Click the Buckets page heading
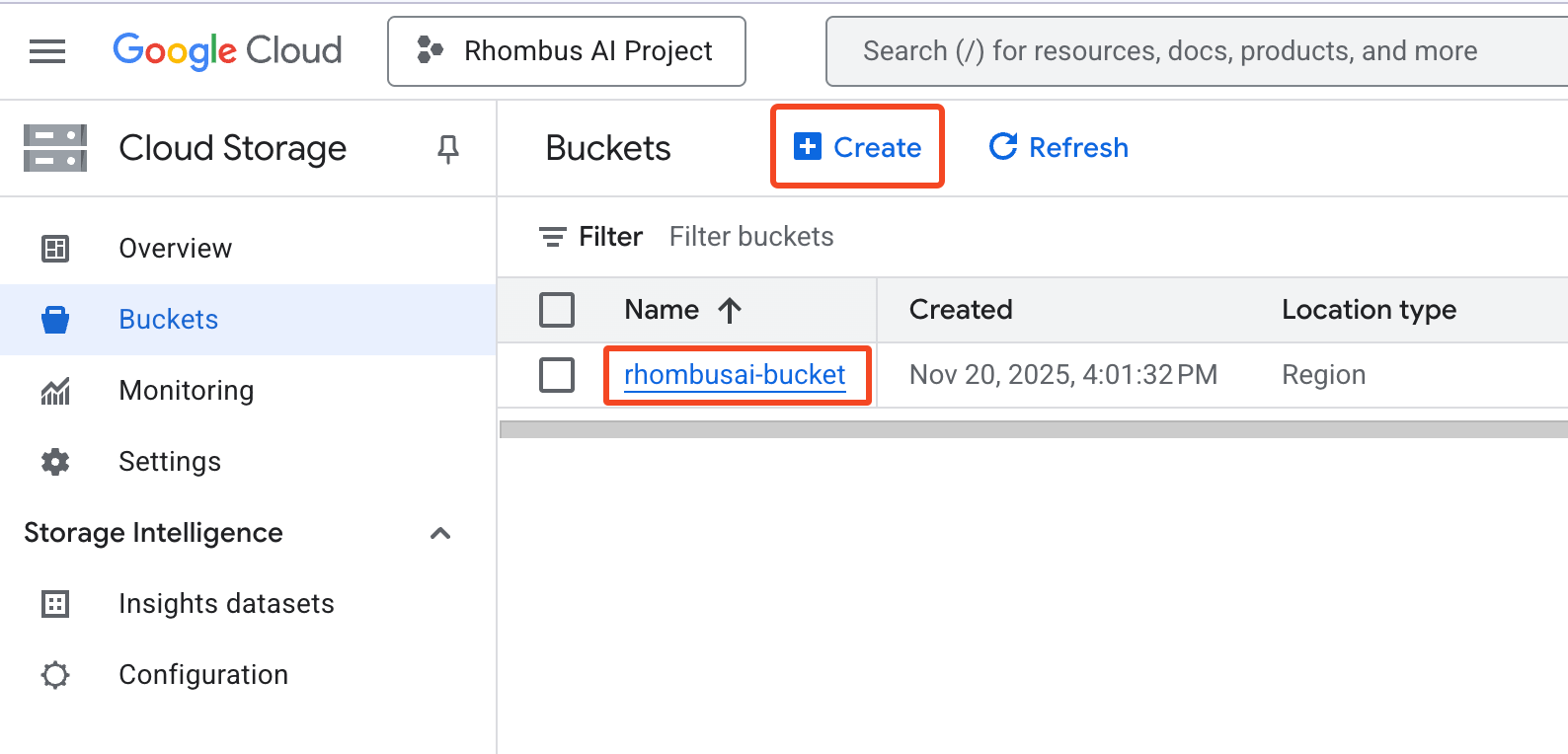Viewport: 1568px width, 754px height. (608, 148)
